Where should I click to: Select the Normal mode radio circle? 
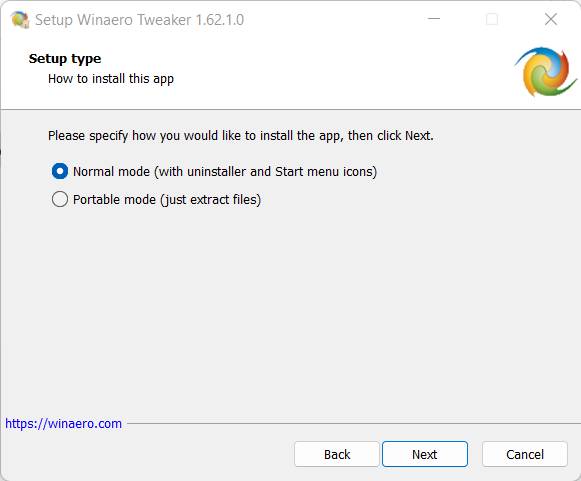click(60, 171)
